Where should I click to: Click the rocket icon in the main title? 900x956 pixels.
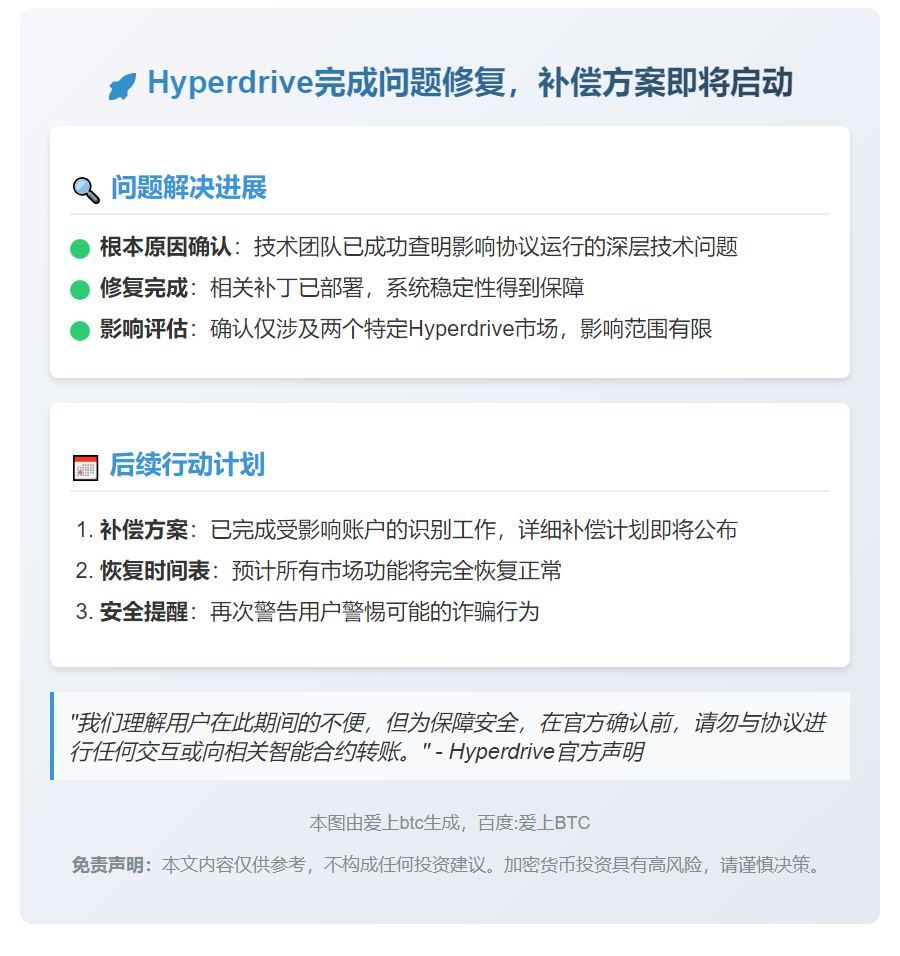pyautogui.click(x=124, y=84)
